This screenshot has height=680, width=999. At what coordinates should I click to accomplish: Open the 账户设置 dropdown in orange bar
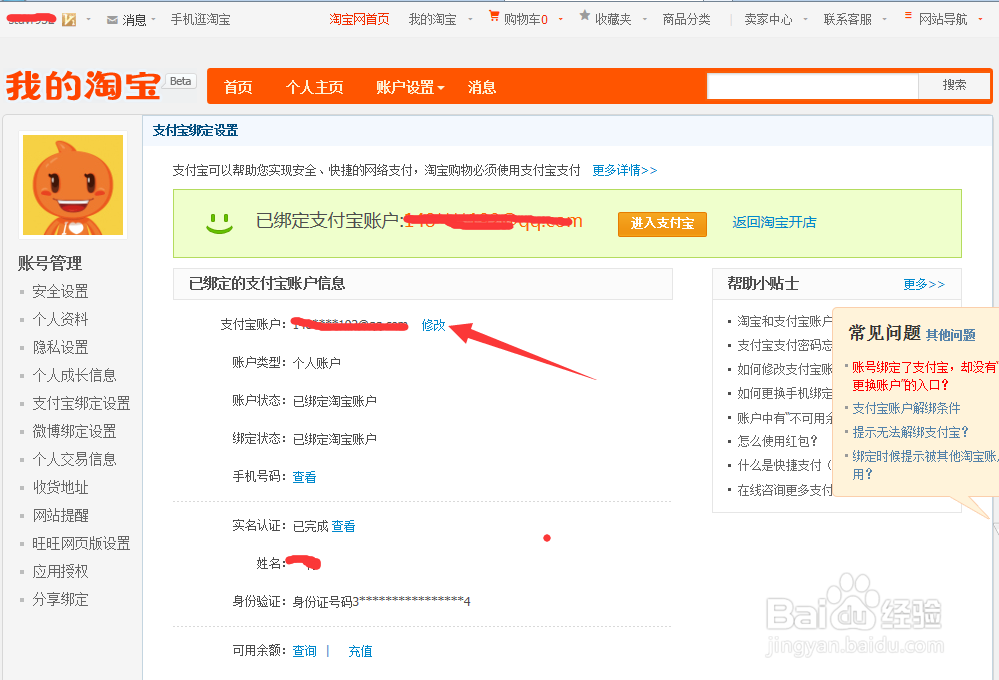(x=410, y=87)
